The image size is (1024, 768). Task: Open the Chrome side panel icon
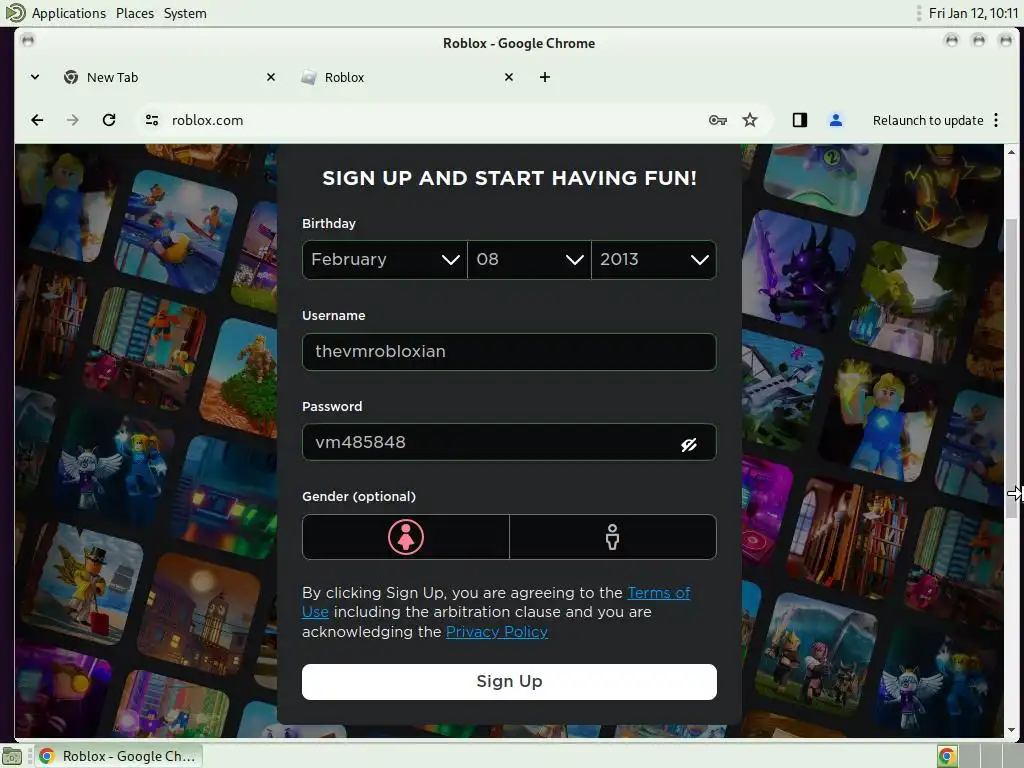[800, 120]
